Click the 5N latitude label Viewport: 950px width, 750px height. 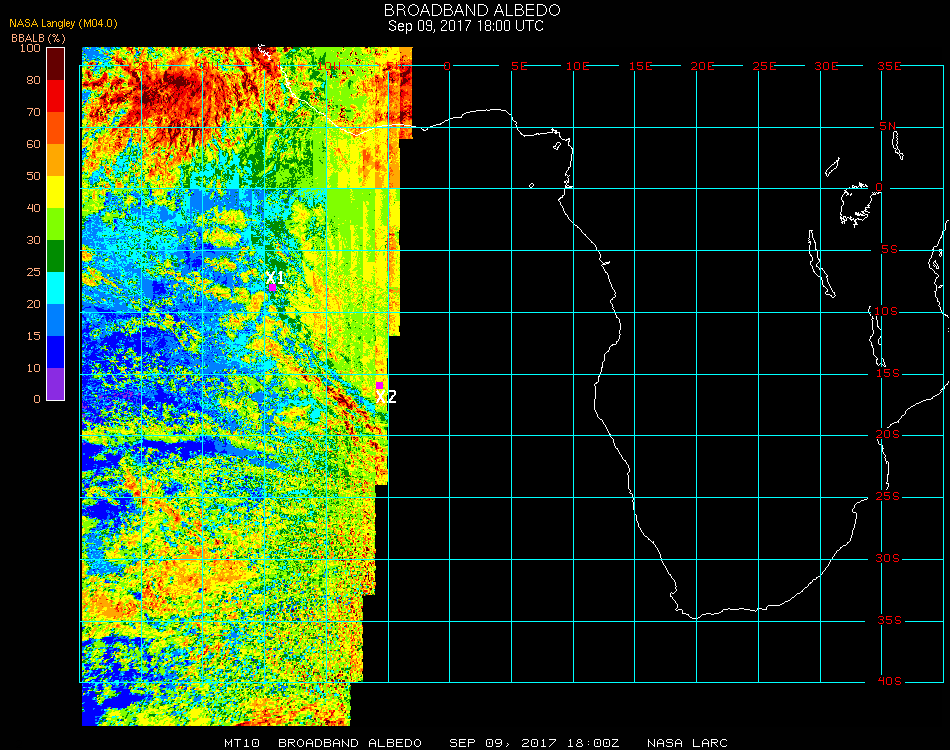coord(888,126)
